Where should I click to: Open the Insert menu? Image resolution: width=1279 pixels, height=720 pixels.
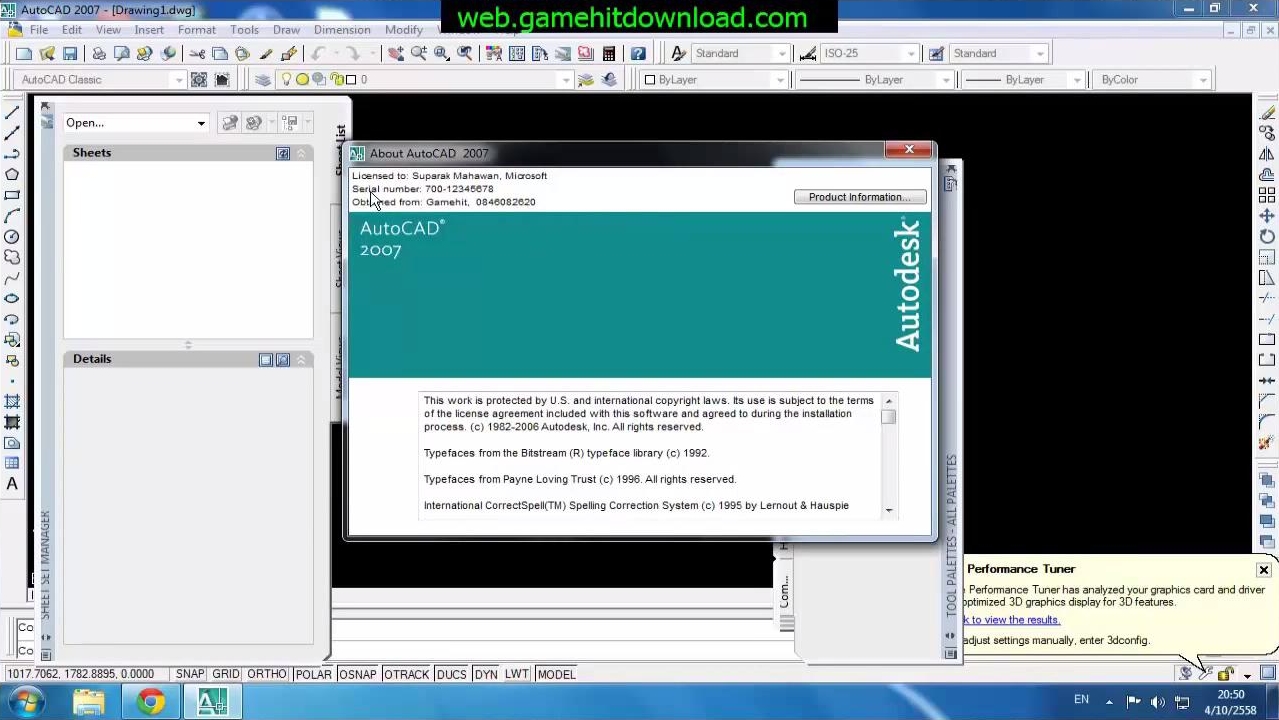tap(149, 30)
